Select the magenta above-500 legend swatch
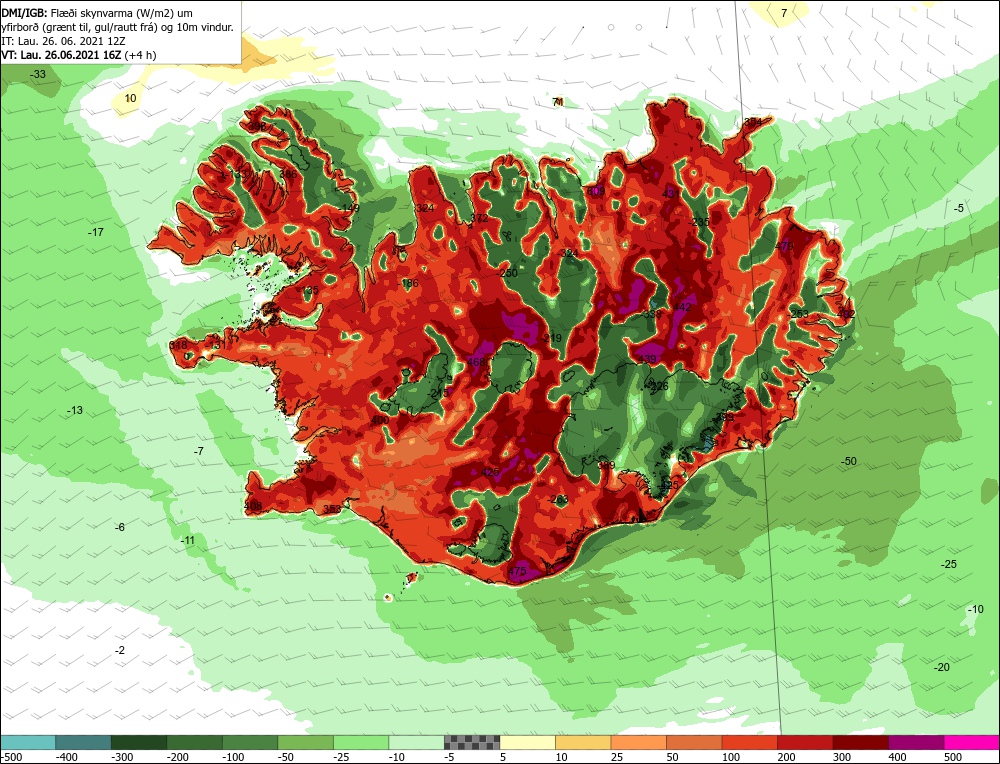The width and height of the screenshot is (1000, 764). pyautogui.click(x=971, y=742)
